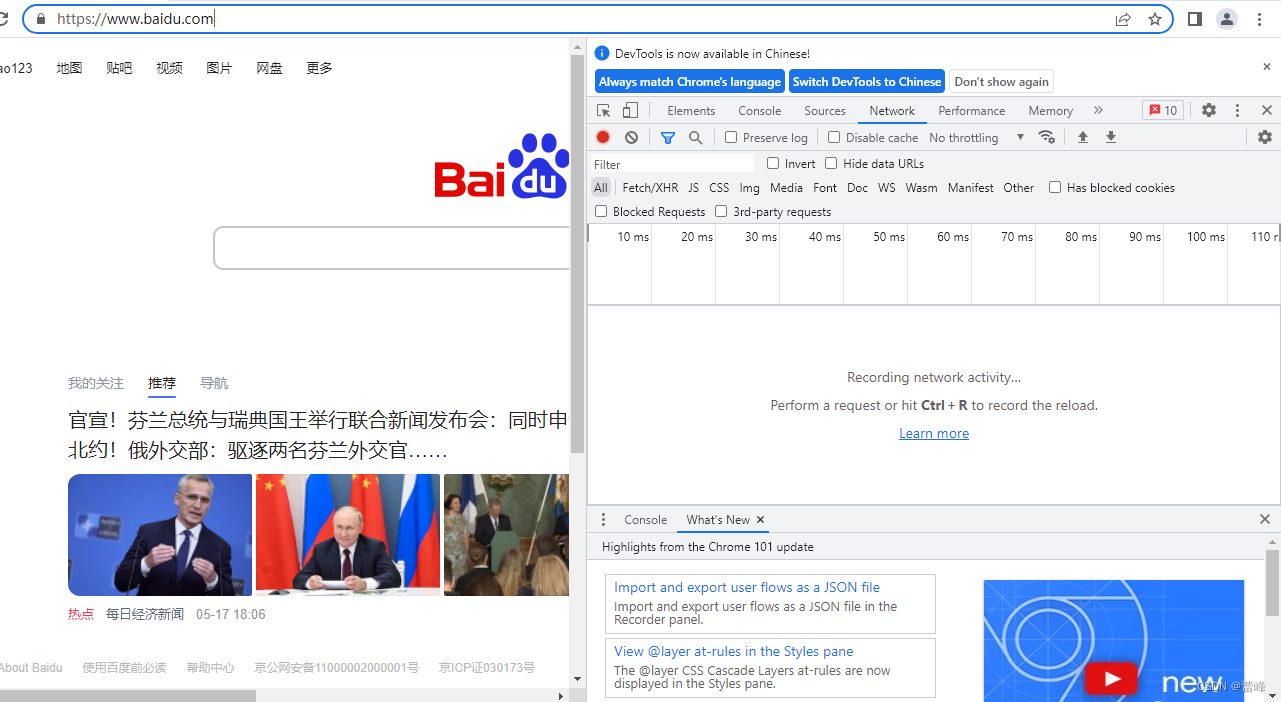Image resolution: width=1281 pixels, height=702 pixels.
Task: Enable Disable cache checkbox
Action: pyautogui.click(x=834, y=137)
